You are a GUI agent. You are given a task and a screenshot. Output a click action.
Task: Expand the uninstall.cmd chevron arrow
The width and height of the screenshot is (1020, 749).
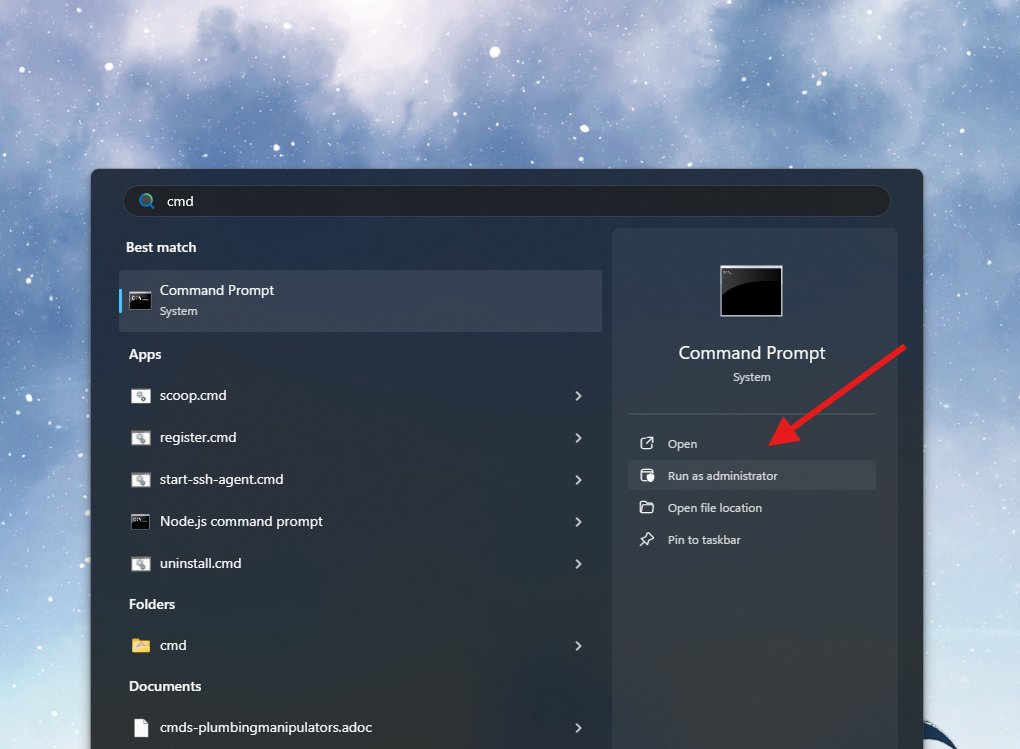pos(578,564)
